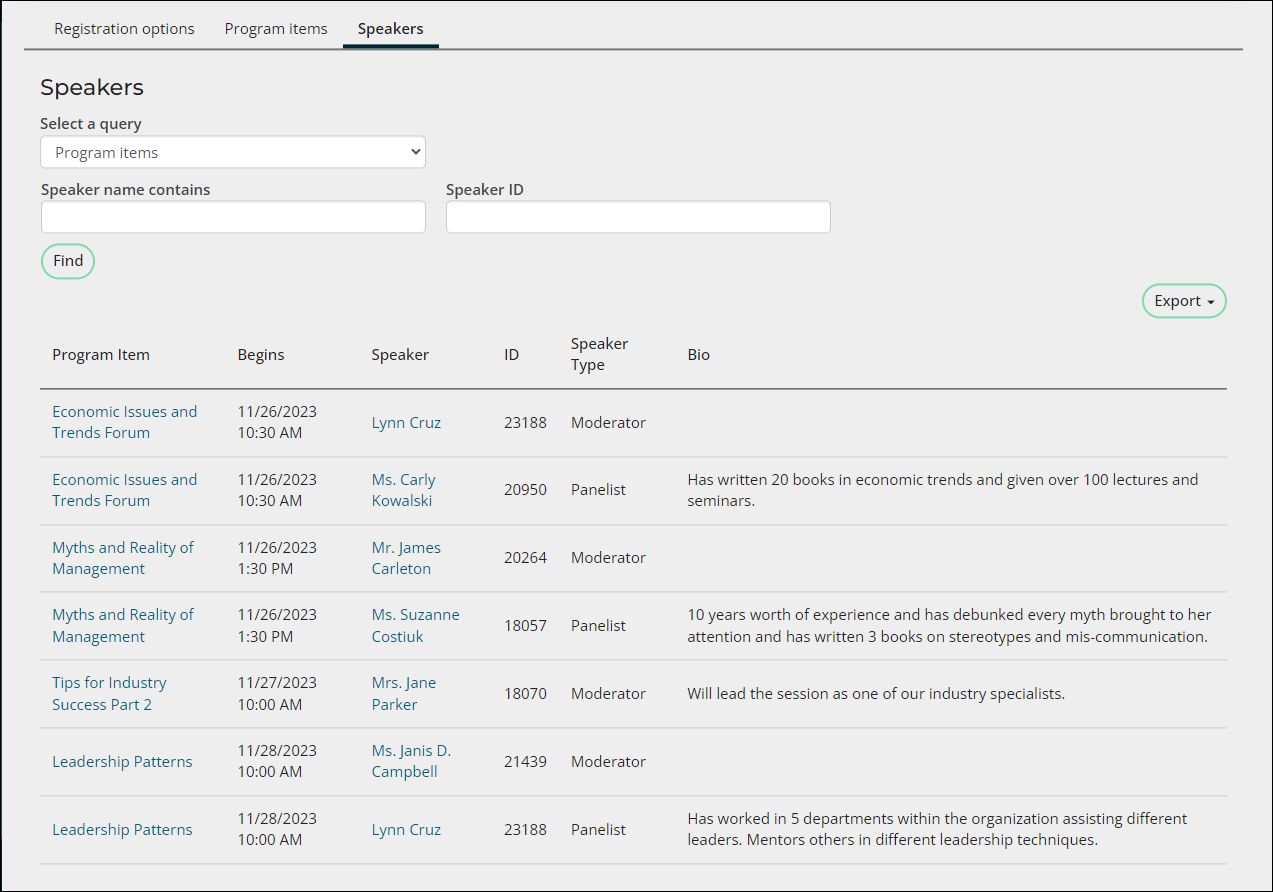Screen dimensions: 1273x892
Task: Click the Begins column header
Action: pyautogui.click(x=261, y=354)
